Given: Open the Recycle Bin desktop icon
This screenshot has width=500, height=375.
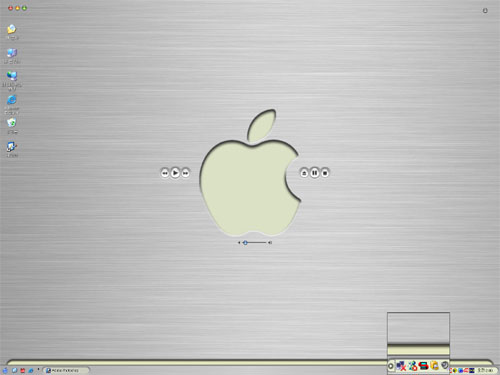Looking at the screenshot, I should pyautogui.click(x=12, y=123).
